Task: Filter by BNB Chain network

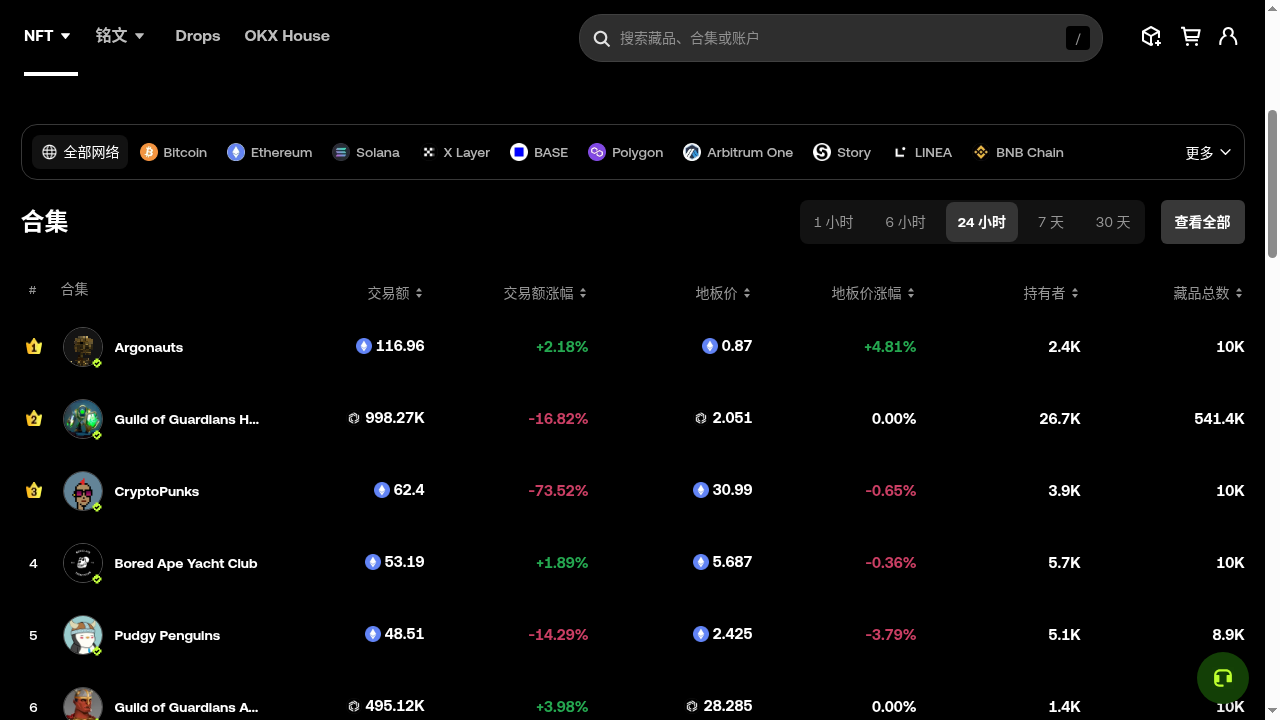Action: (1019, 152)
